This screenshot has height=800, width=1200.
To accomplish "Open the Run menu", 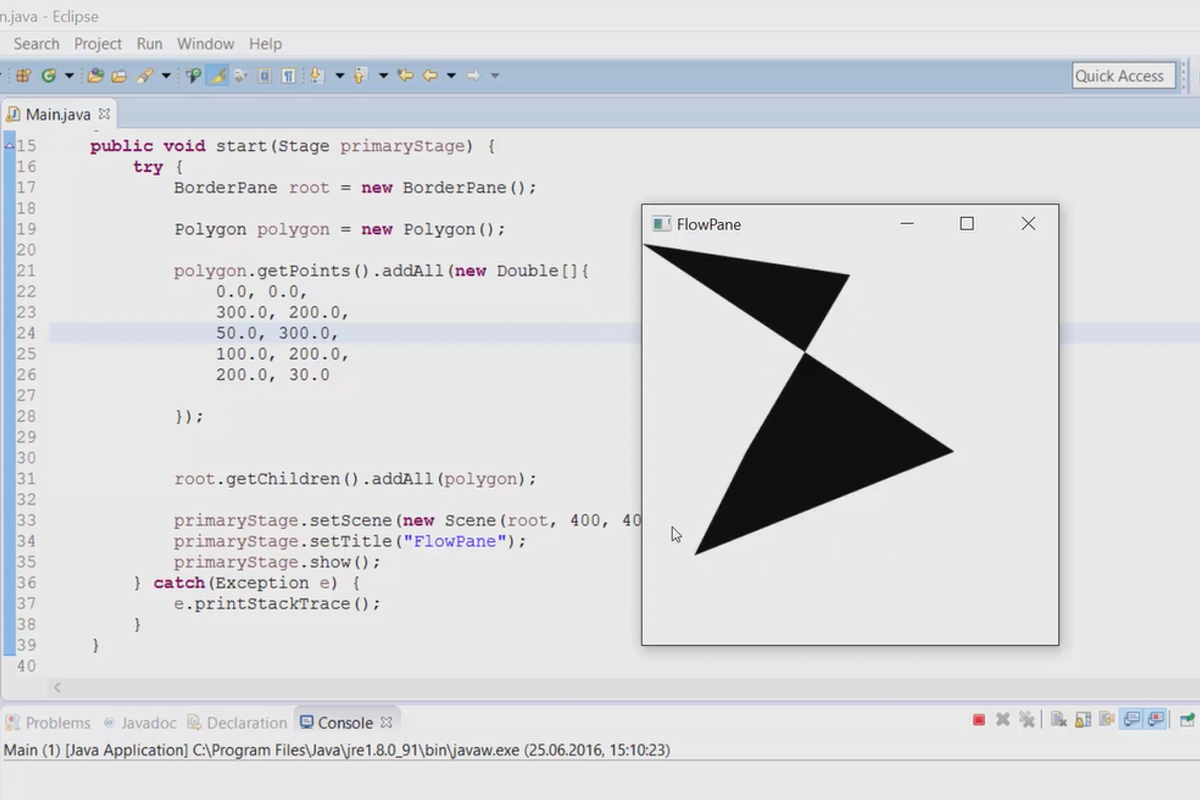I will (x=150, y=44).
